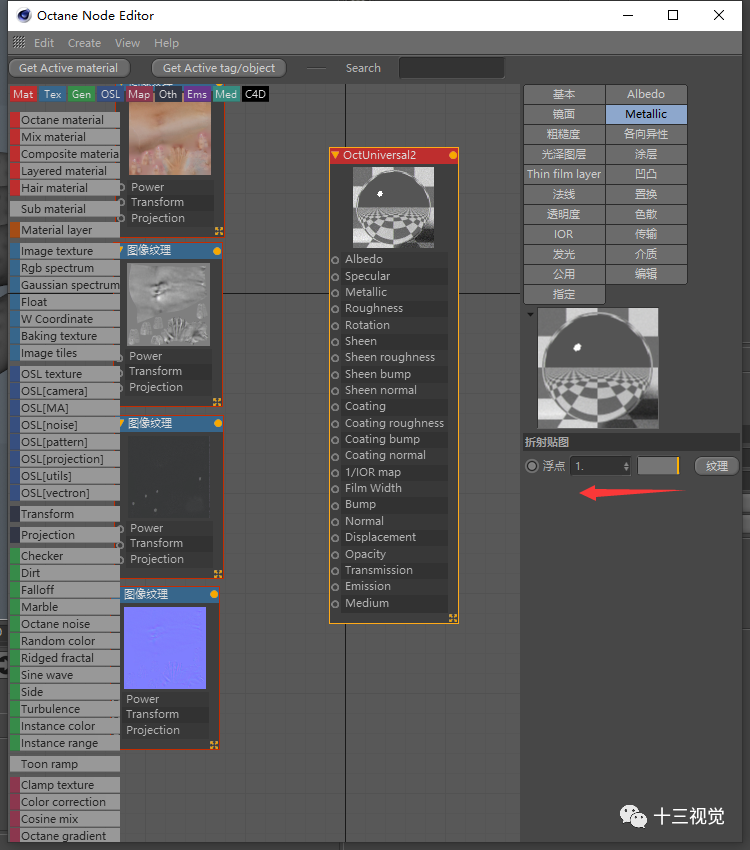The image size is (750, 850).
Task: Collapse the dark 图像纹理 node triangle
Action: [x=122, y=422]
